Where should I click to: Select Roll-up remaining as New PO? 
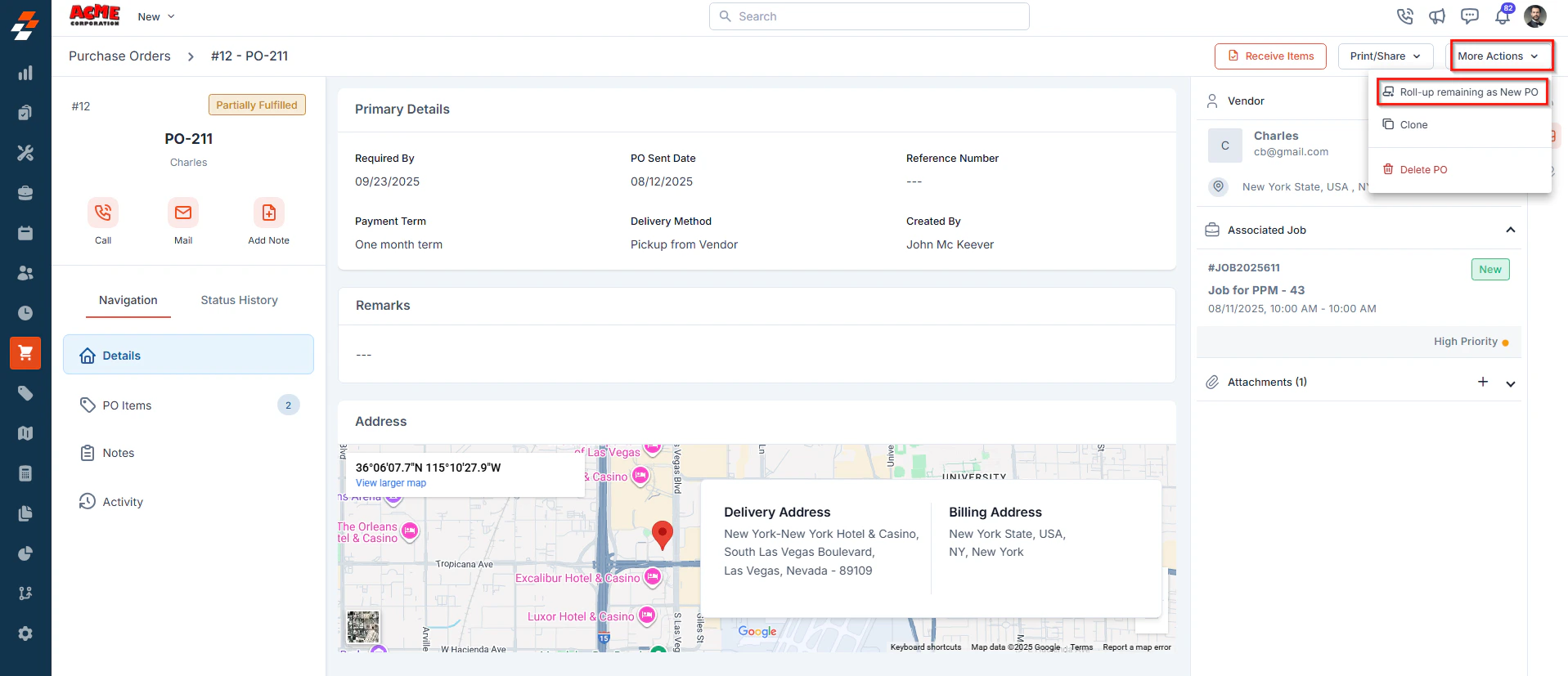[1461, 92]
